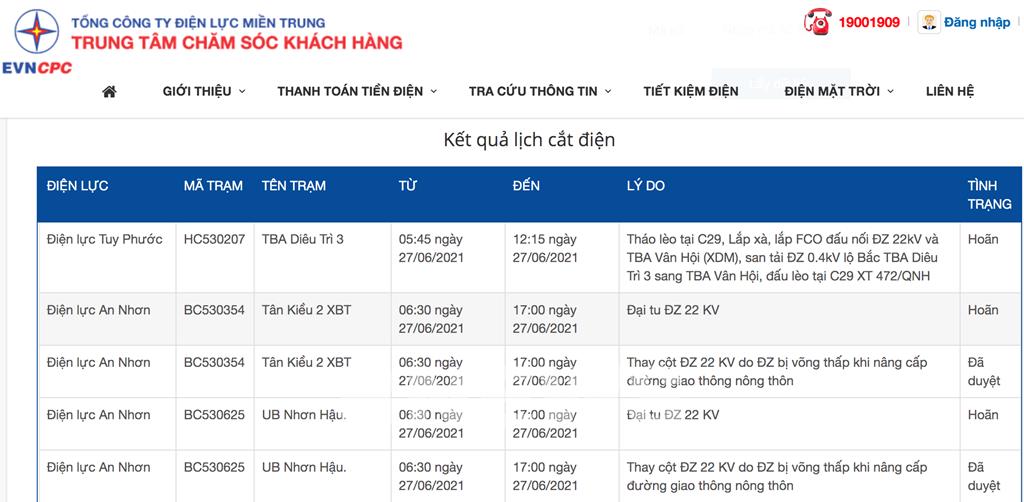The height and width of the screenshot is (502, 1024).
Task: Click the Đăng nhập login link
Action: pos(976,22)
